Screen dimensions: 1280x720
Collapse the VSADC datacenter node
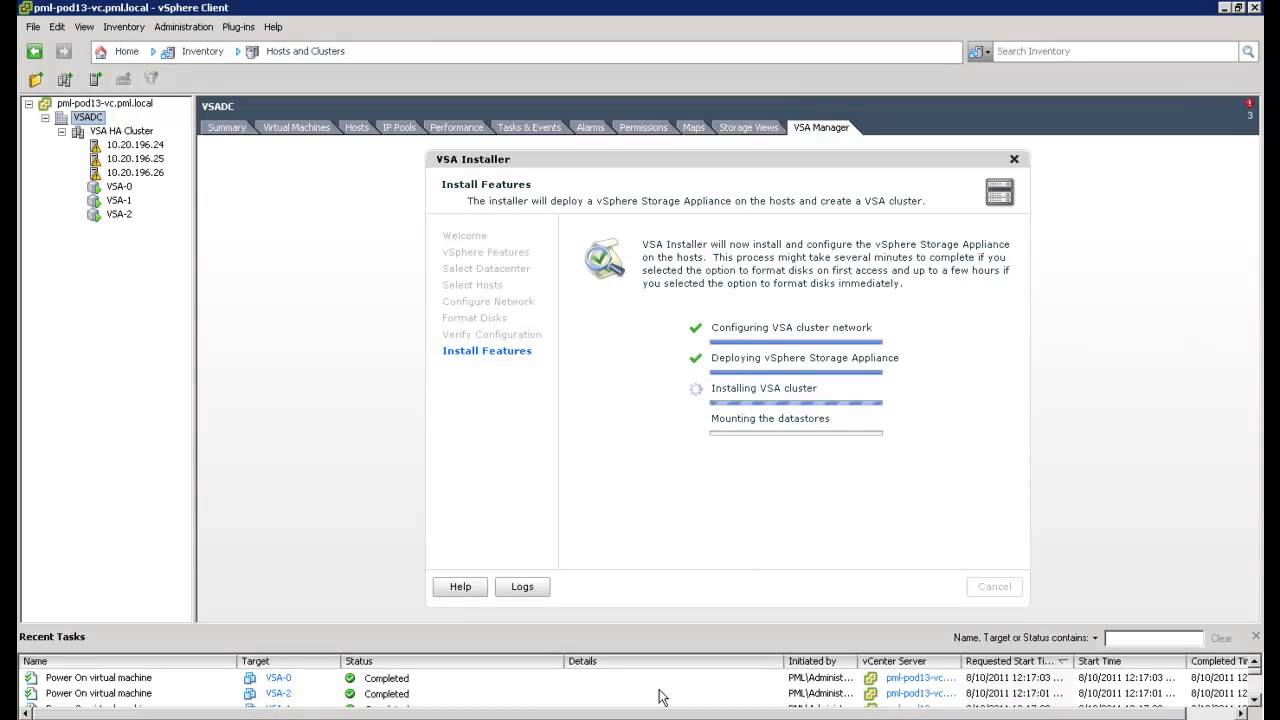pos(45,118)
